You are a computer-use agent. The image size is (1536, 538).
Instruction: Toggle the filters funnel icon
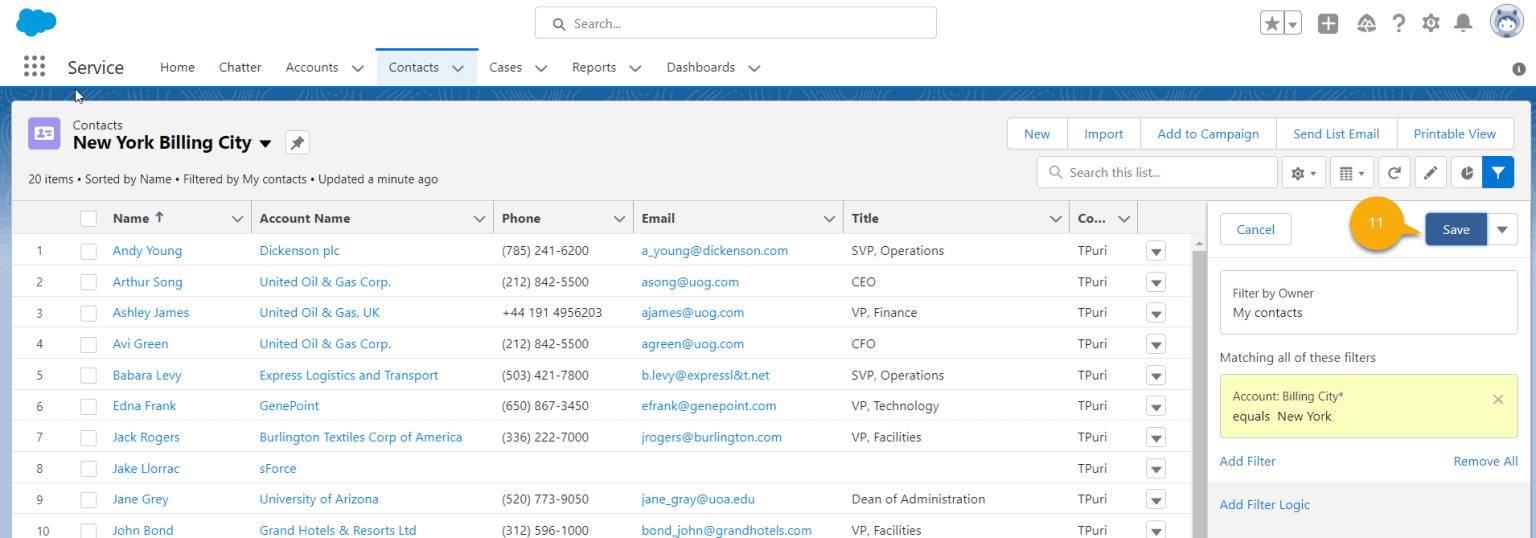click(x=1498, y=173)
